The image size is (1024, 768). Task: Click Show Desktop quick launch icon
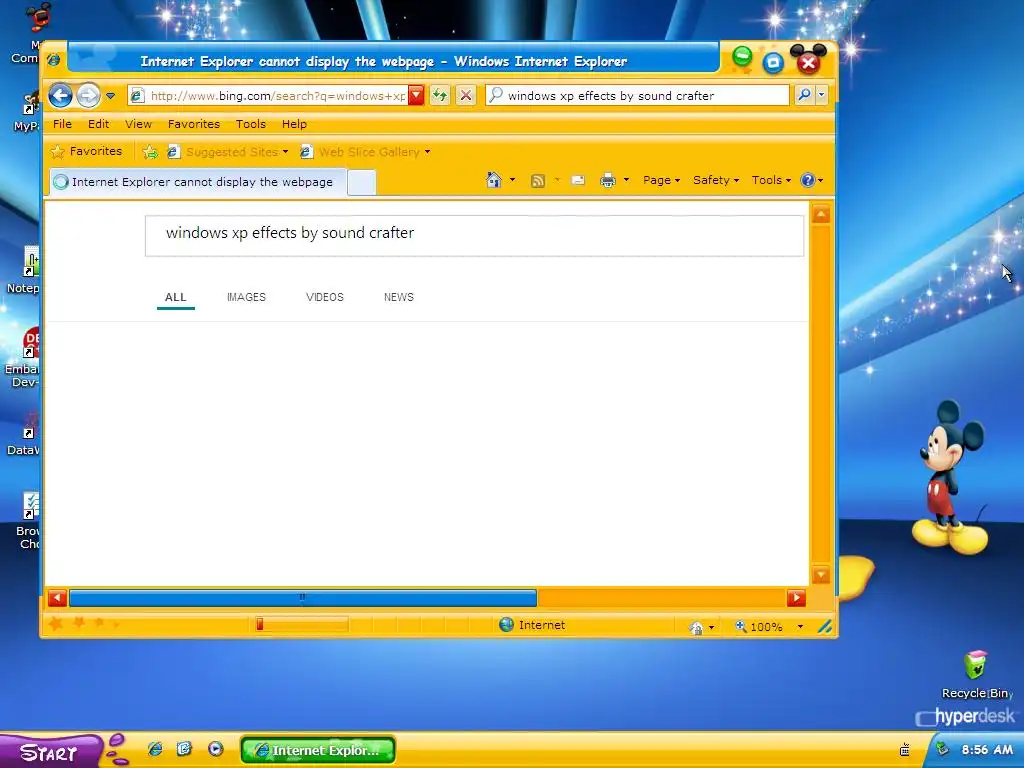[185, 748]
